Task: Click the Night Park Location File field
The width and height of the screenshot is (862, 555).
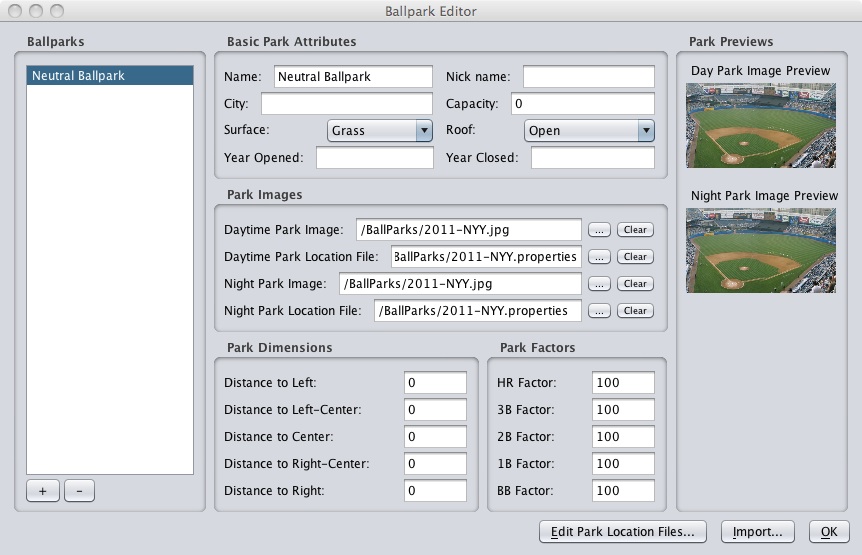Action: click(x=478, y=310)
